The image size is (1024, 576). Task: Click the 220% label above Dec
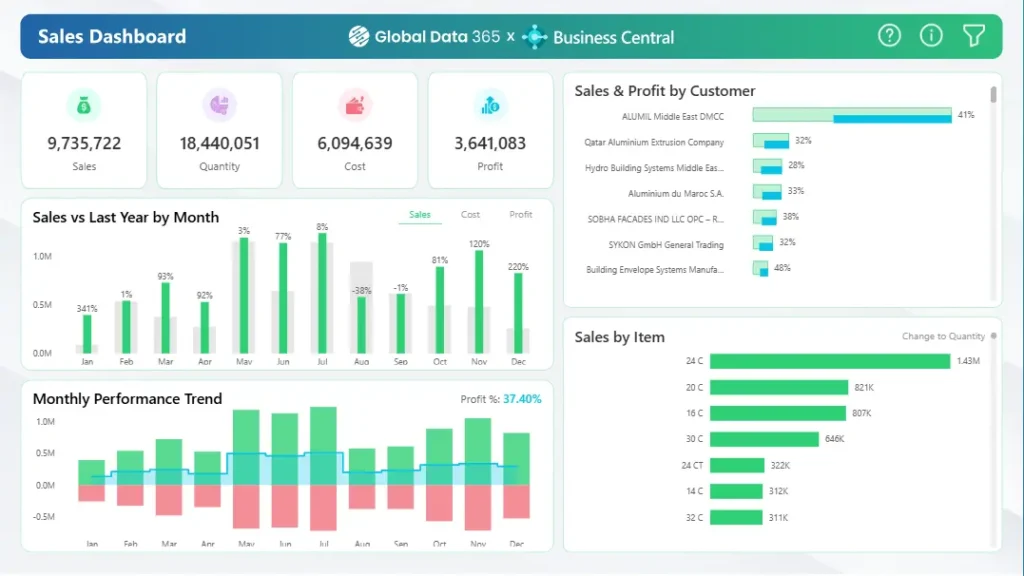click(x=518, y=266)
